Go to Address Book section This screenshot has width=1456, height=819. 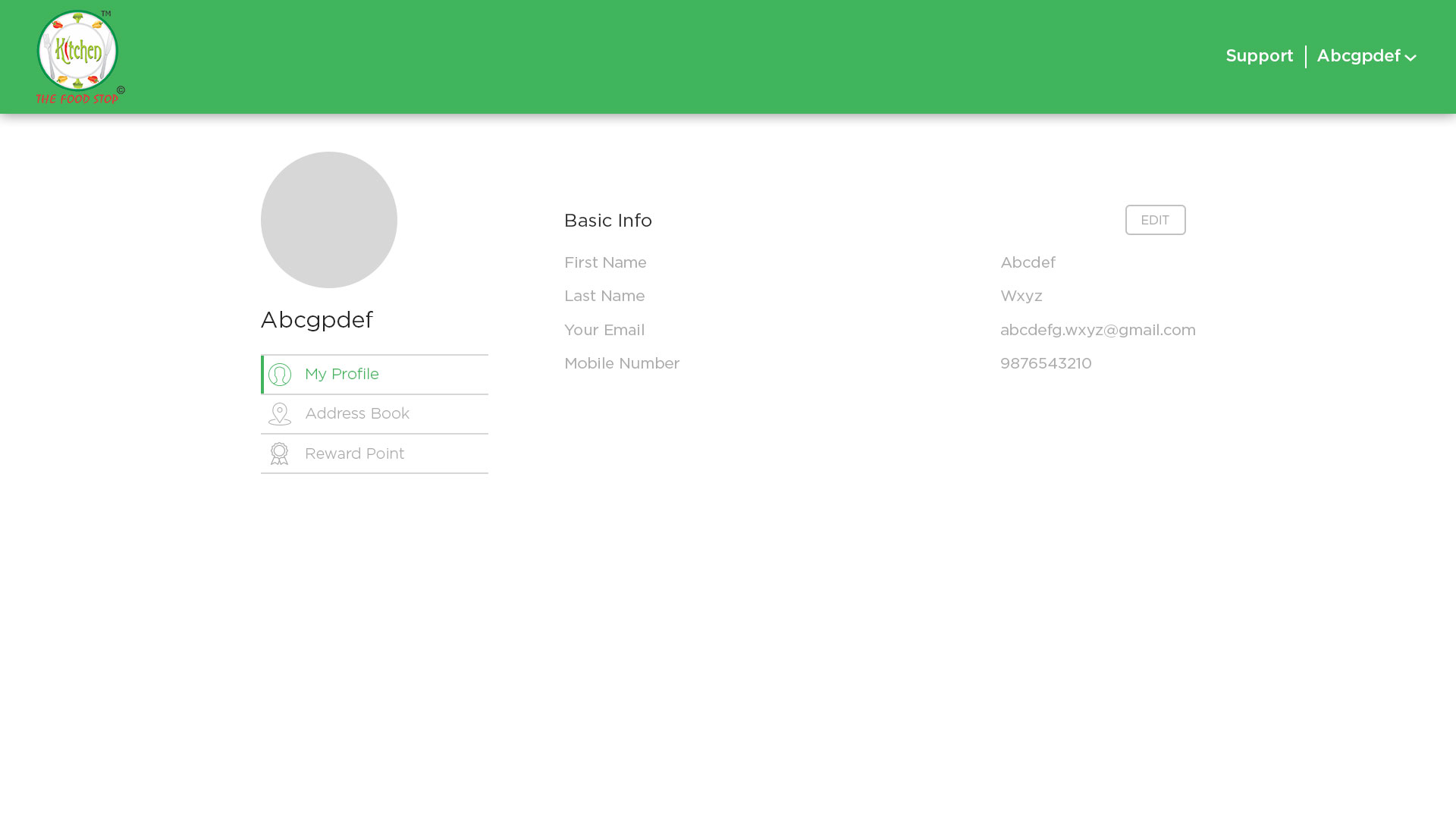pyautogui.click(x=357, y=414)
